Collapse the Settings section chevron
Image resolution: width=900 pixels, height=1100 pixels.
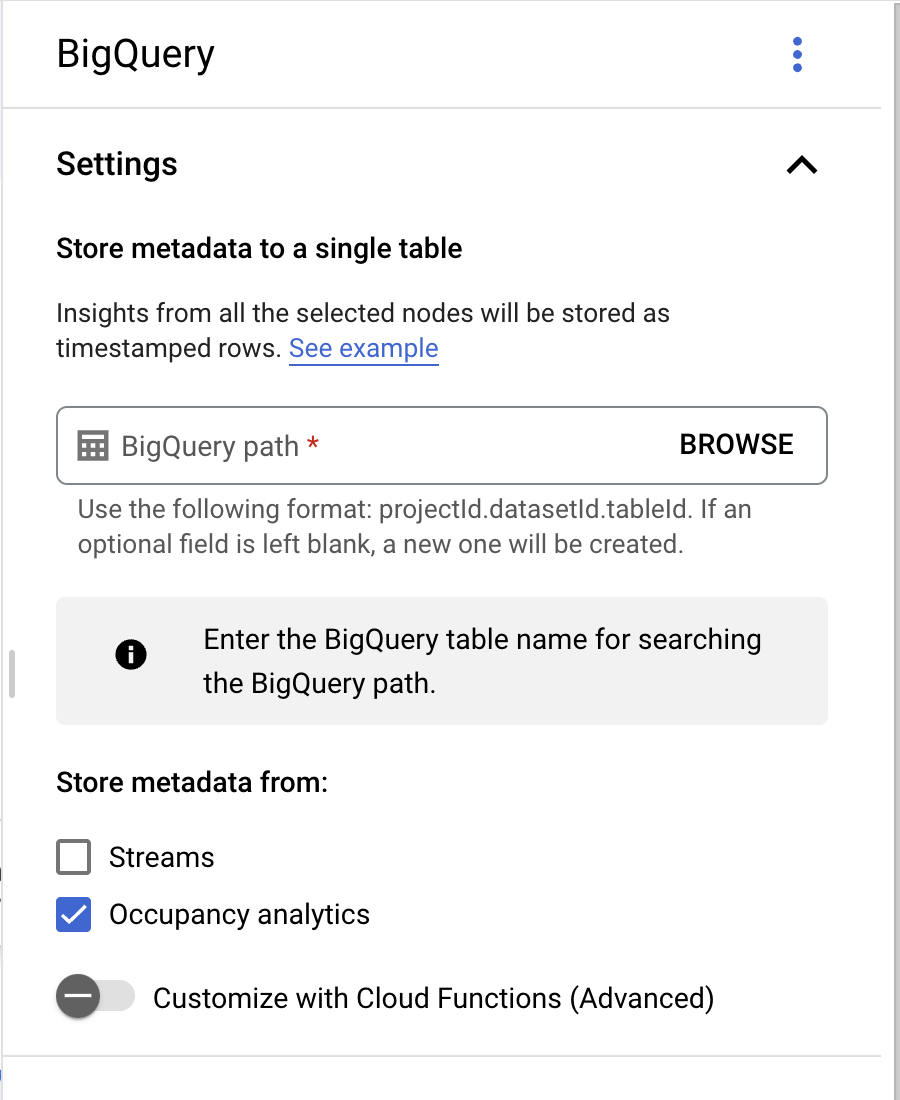[802, 165]
